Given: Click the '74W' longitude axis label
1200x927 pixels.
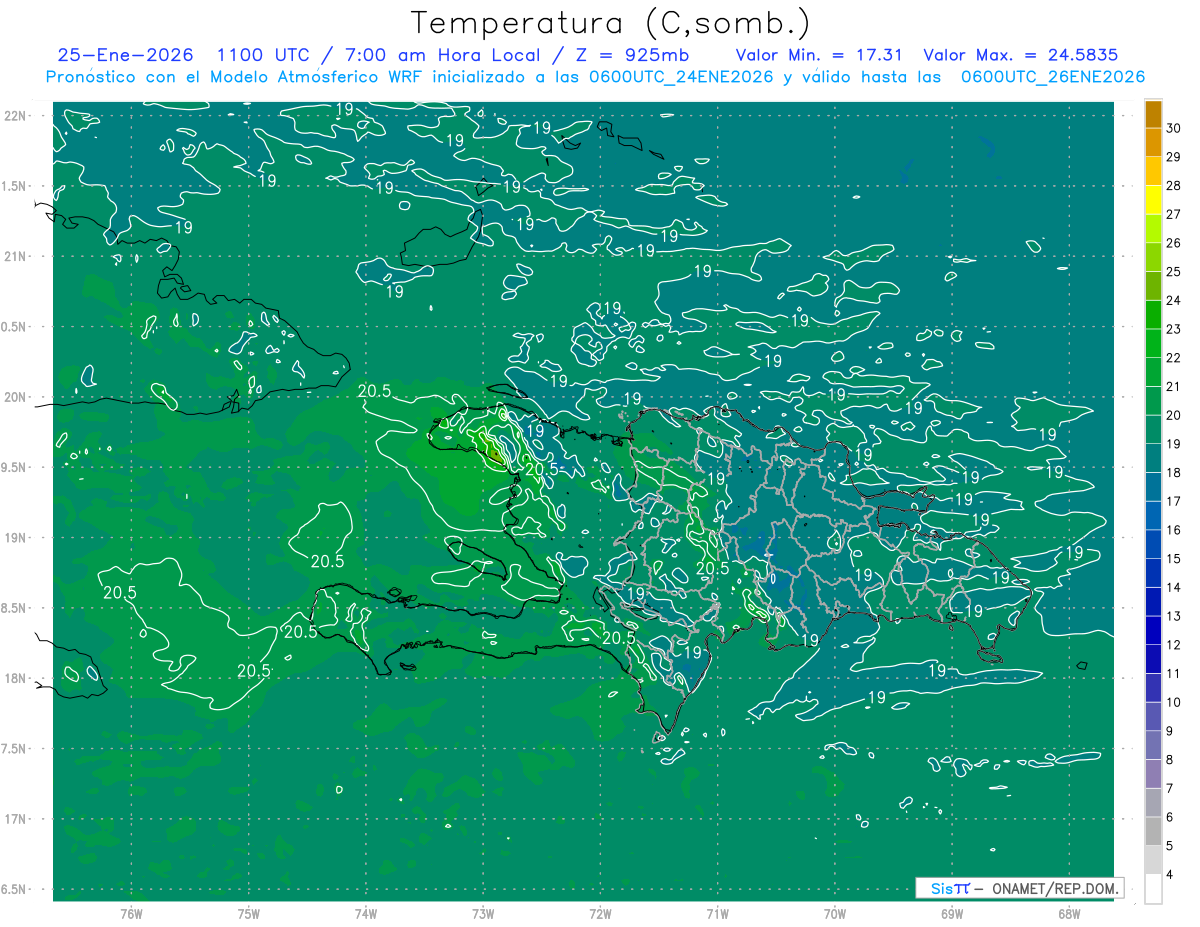Looking at the screenshot, I should tap(366, 914).
